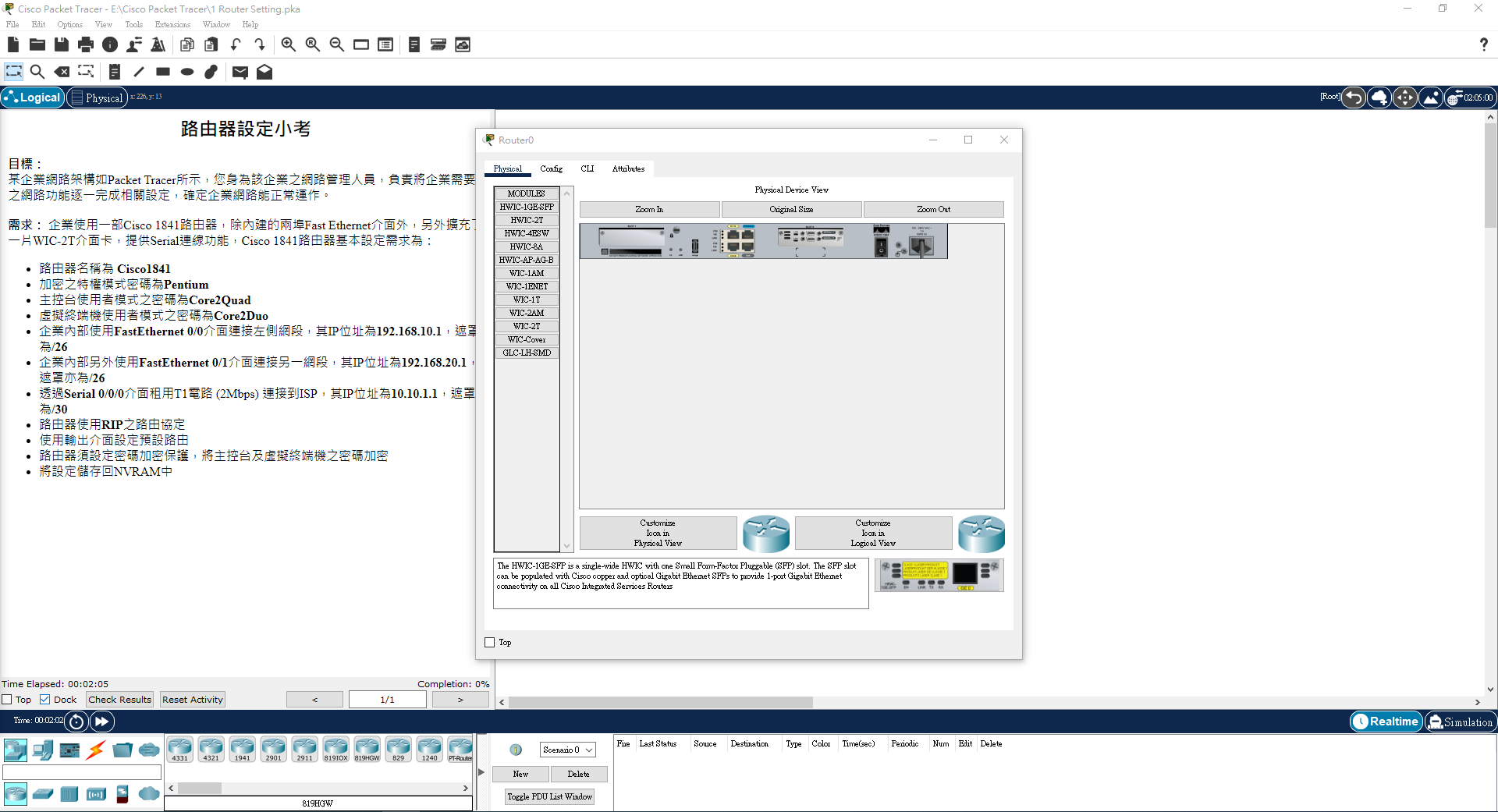Switch to Realtime mode
The width and height of the screenshot is (1498, 812).
click(x=1386, y=722)
